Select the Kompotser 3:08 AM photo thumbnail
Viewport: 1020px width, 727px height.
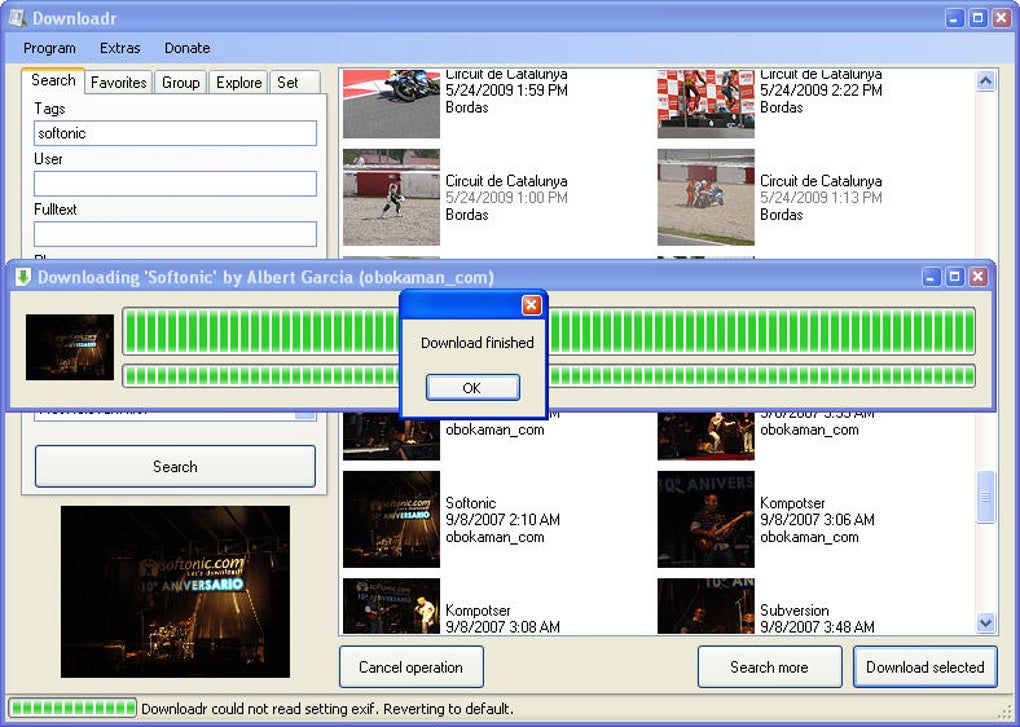tap(391, 606)
